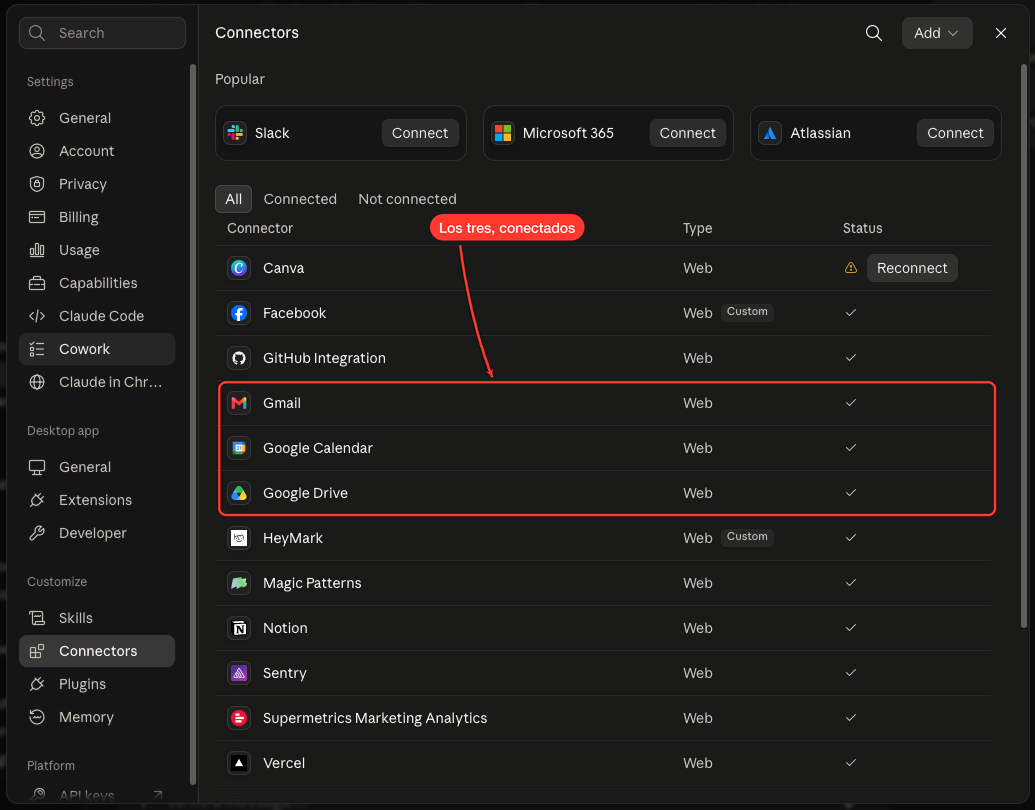Connect the Atlassian connector
Image resolution: width=1035 pixels, height=810 pixels.
955,133
